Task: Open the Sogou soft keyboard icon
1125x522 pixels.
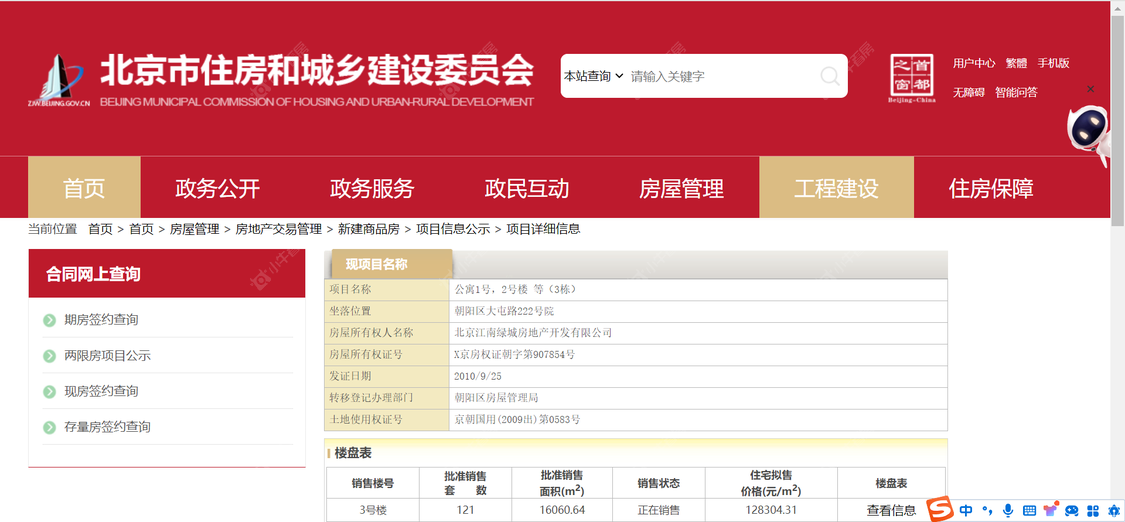Action: [1030, 511]
